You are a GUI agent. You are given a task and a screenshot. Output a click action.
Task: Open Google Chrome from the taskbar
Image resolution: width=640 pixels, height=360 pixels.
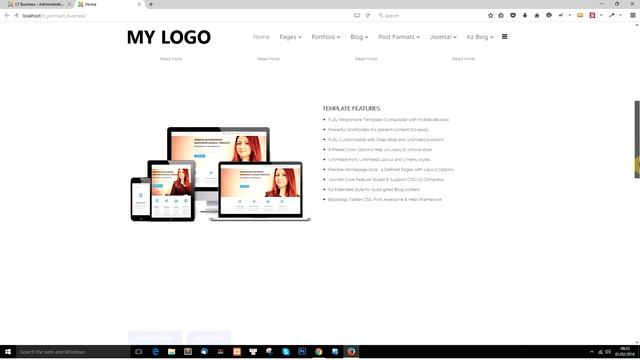click(x=318, y=351)
